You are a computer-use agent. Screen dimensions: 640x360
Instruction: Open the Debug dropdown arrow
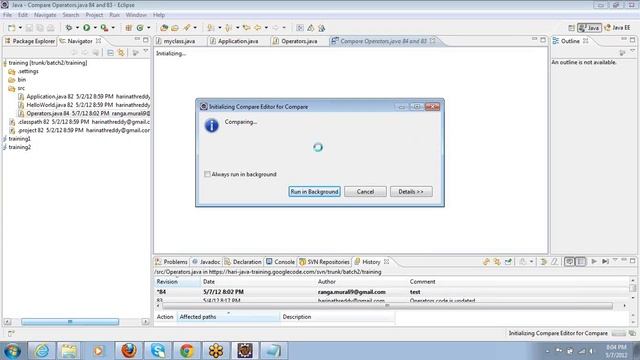[x=77, y=28]
